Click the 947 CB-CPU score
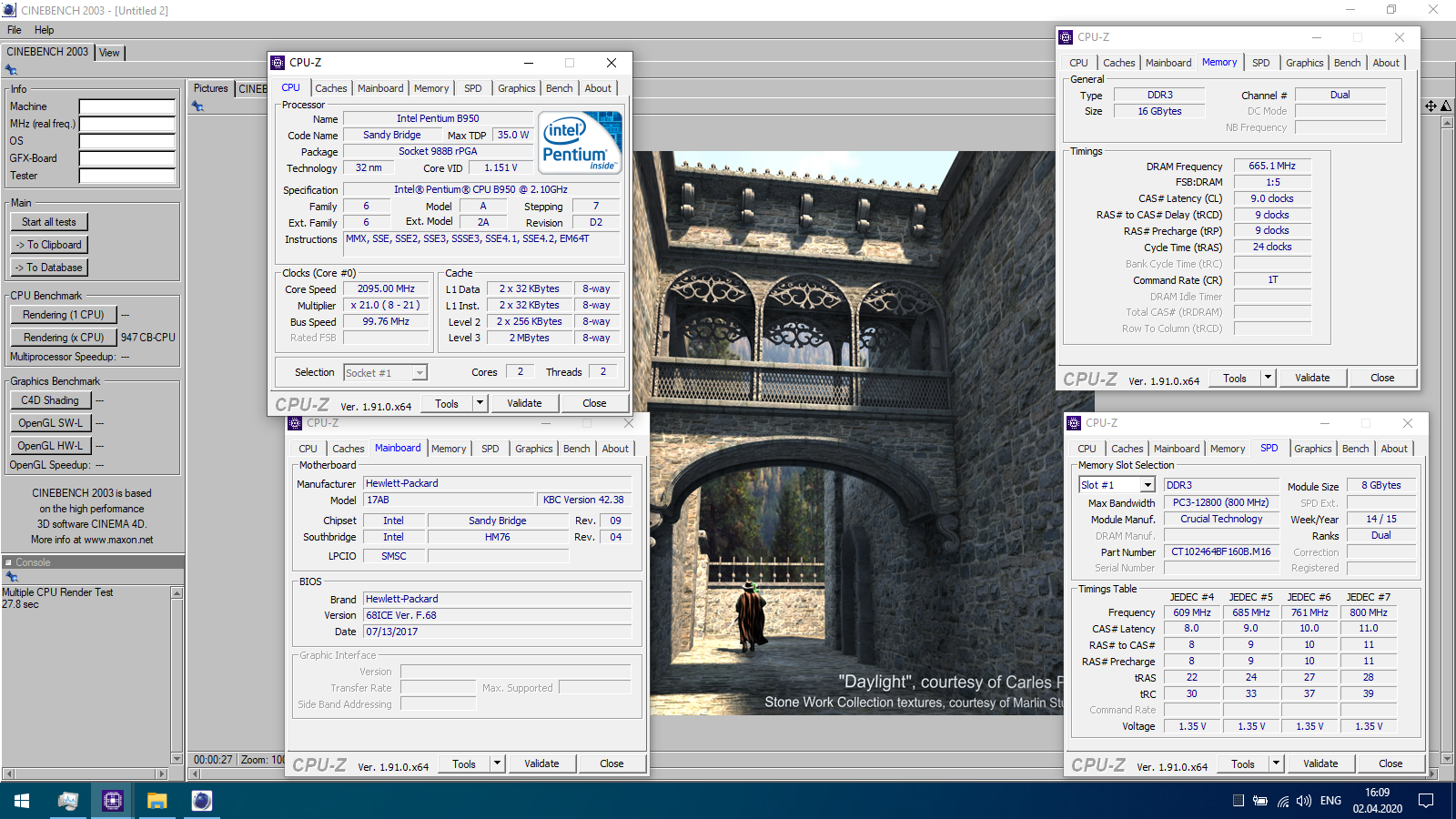The width and height of the screenshot is (1456, 819). tap(148, 338)
